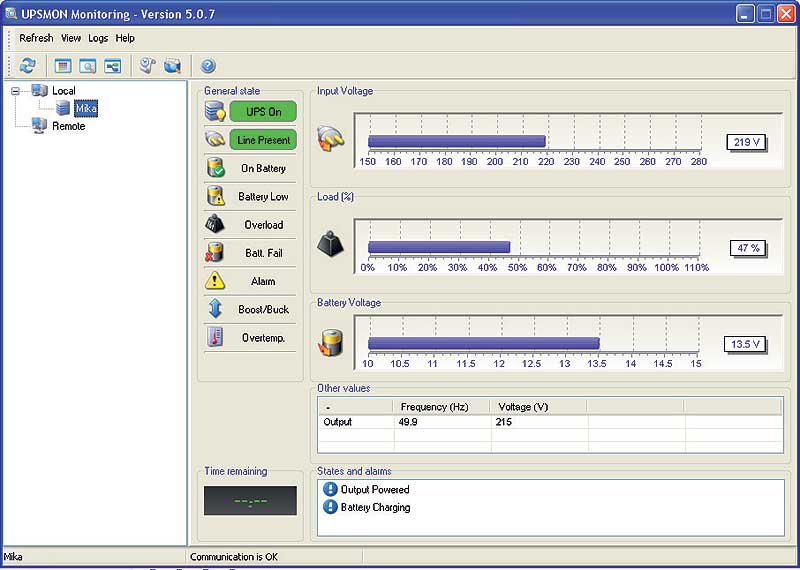Select the Mika UPS tree item
Viewport: 800px width, 570px height.
pos(86,108)
